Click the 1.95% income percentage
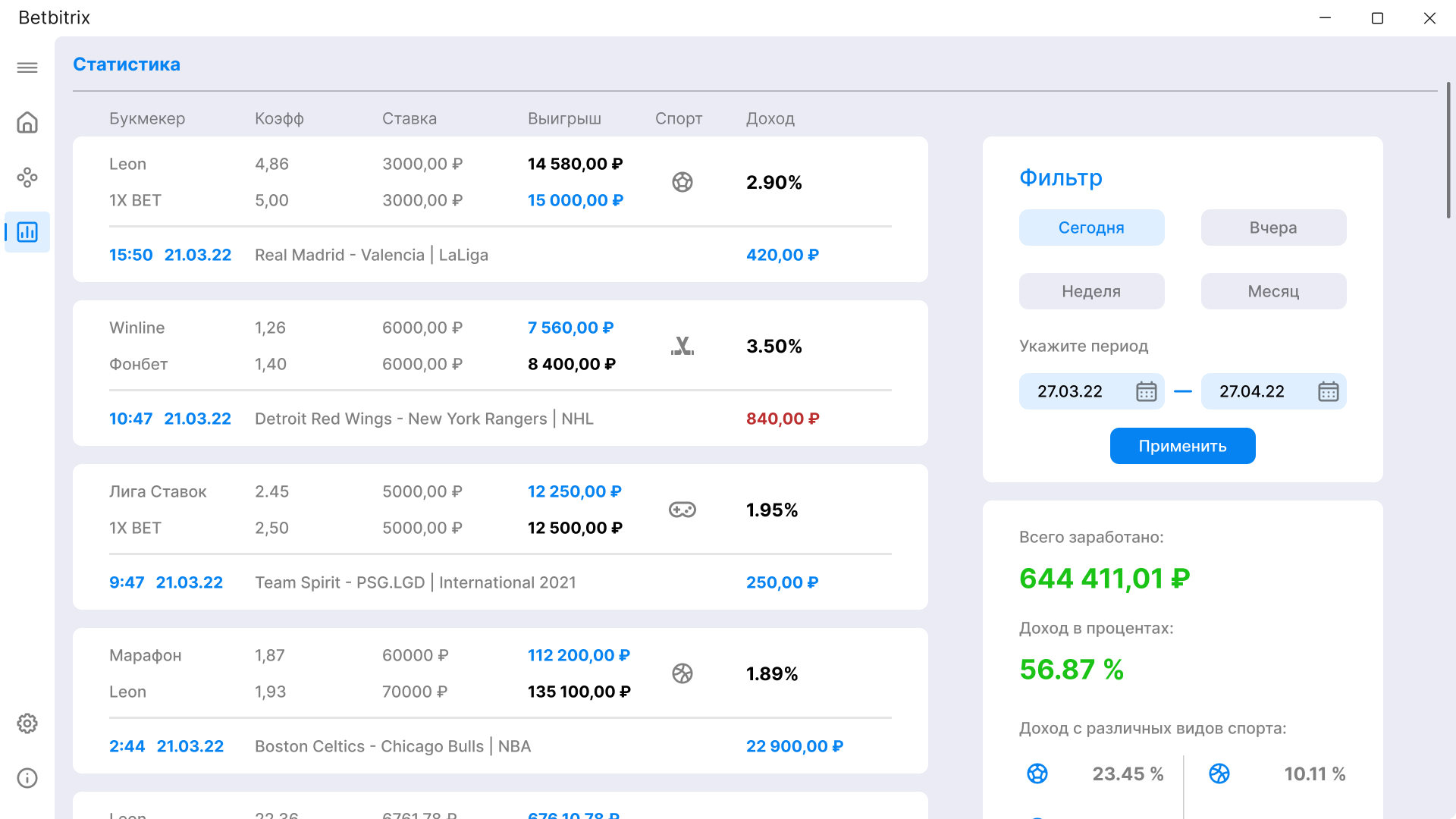Image resolution: width=1456 pixels, height=819 pixels. click(x=772, y=510)
